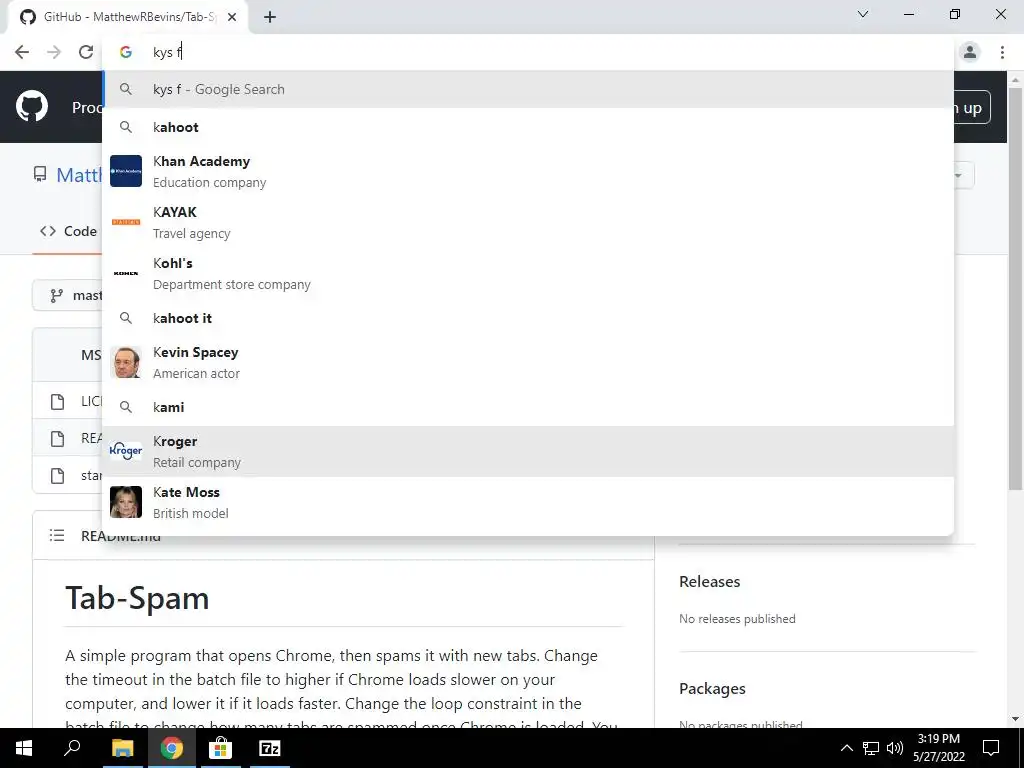Open the notification center icon
Viewport: 1024px width, 768px height.
(991, 748)
